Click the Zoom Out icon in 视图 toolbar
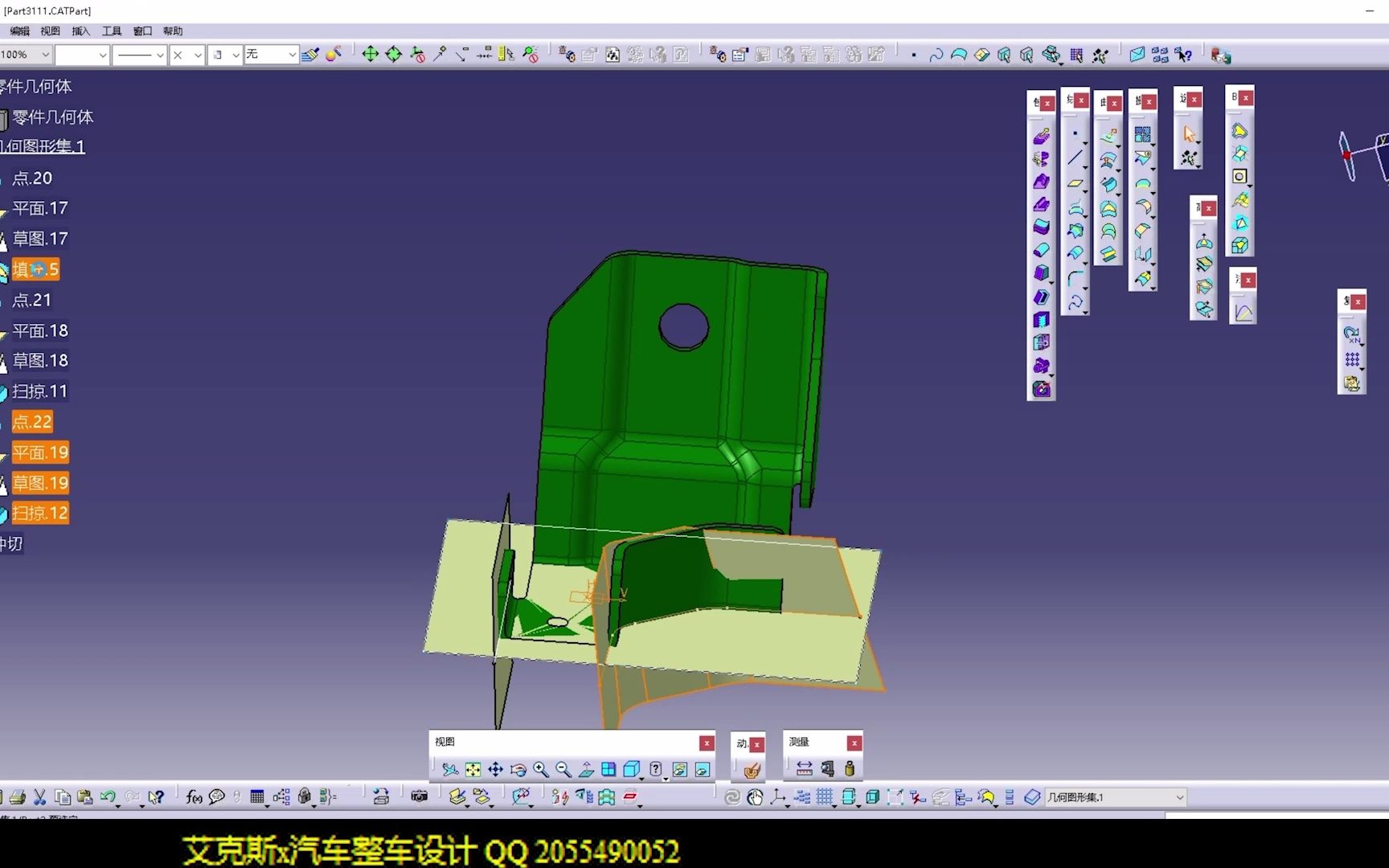The image size is (1389, 868). (x=563, y=770)
